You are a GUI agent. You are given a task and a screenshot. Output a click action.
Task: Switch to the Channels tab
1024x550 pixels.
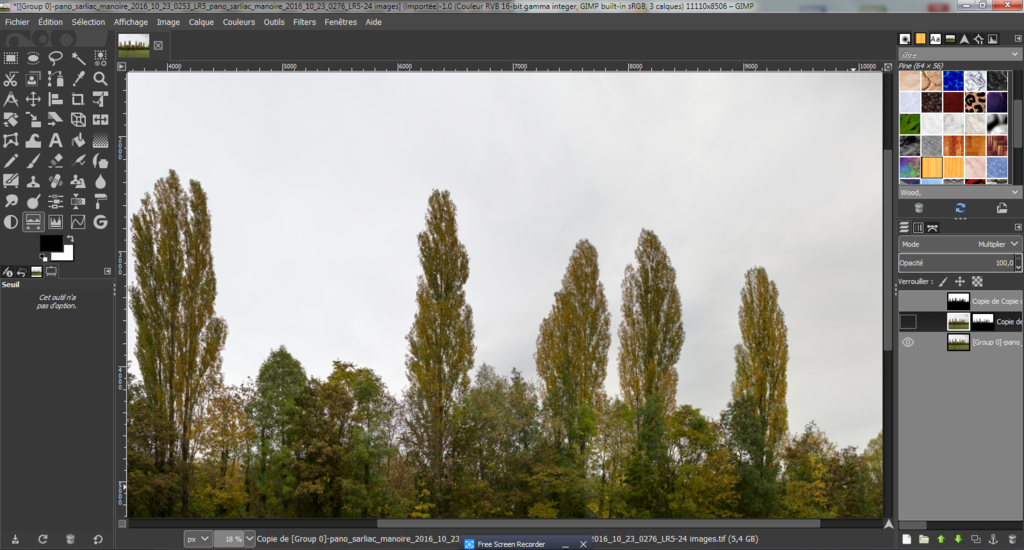click(x=918, y=227)
